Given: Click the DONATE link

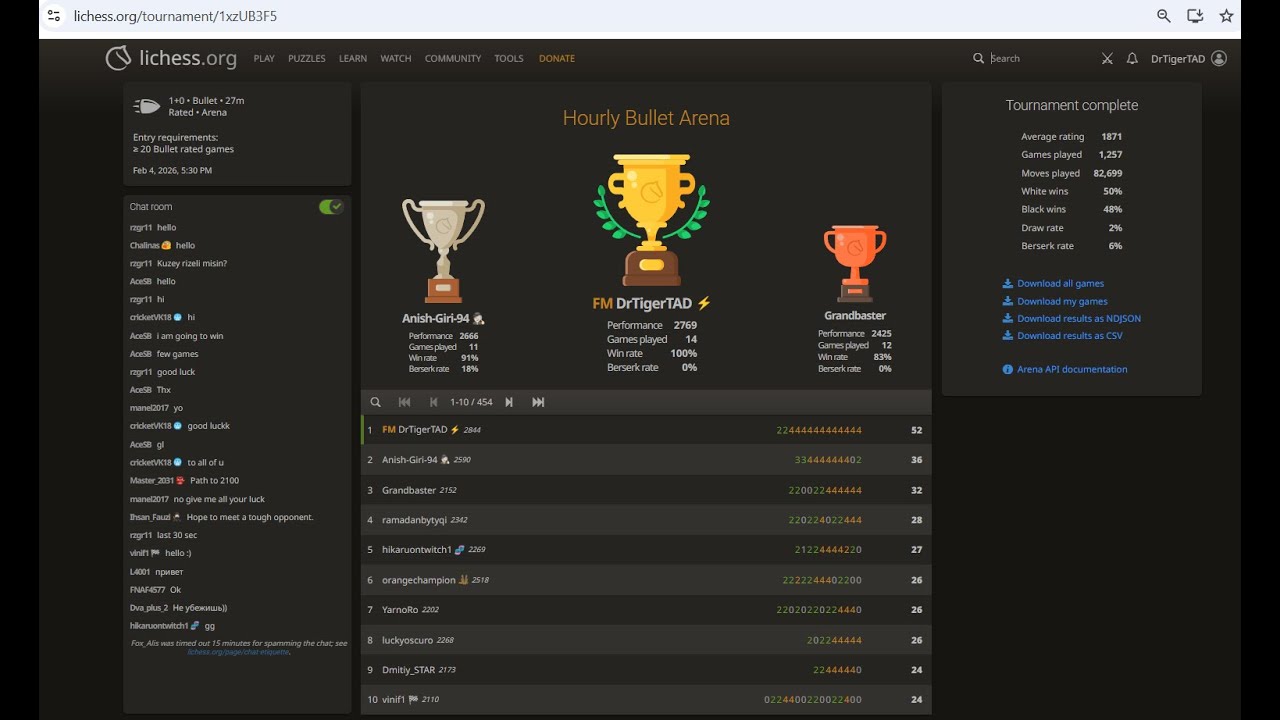Looking at the screenshot, I should tap(557, 59).
